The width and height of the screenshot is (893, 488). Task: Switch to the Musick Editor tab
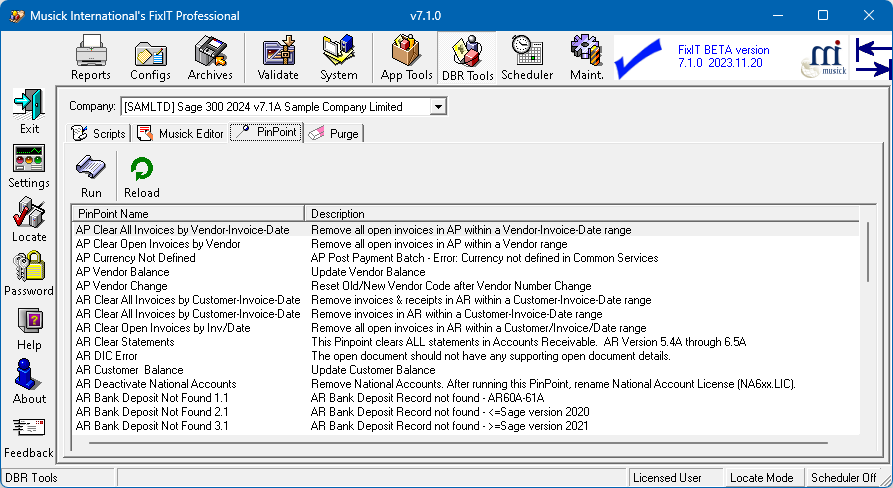click(x=180, y=134)
